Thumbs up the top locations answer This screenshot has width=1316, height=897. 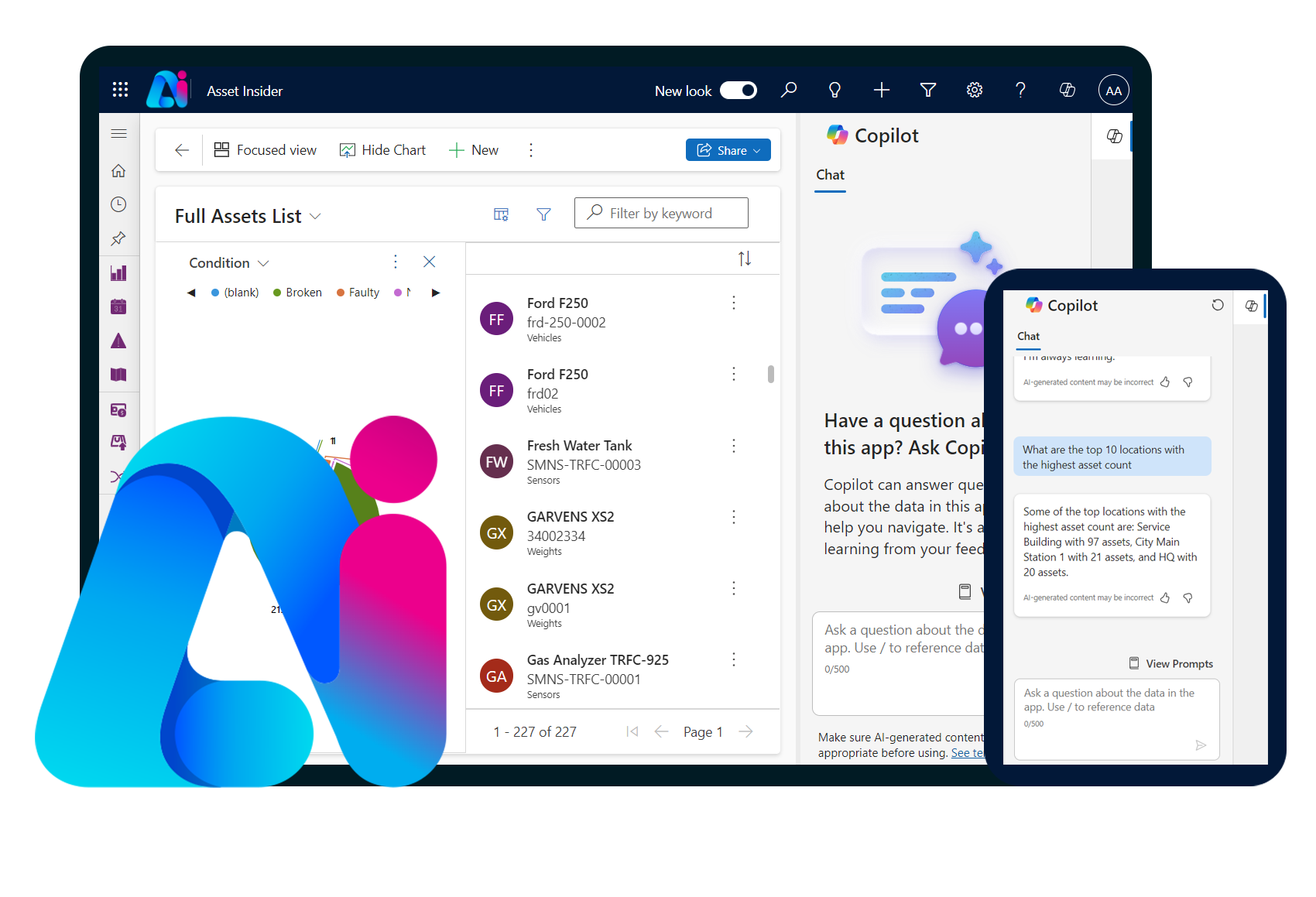click(x=1165, y=597)
